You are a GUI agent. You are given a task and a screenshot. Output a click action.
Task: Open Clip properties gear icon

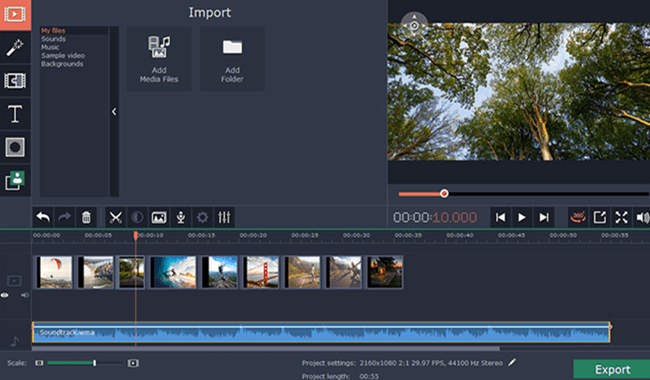(x=202, y=217)
